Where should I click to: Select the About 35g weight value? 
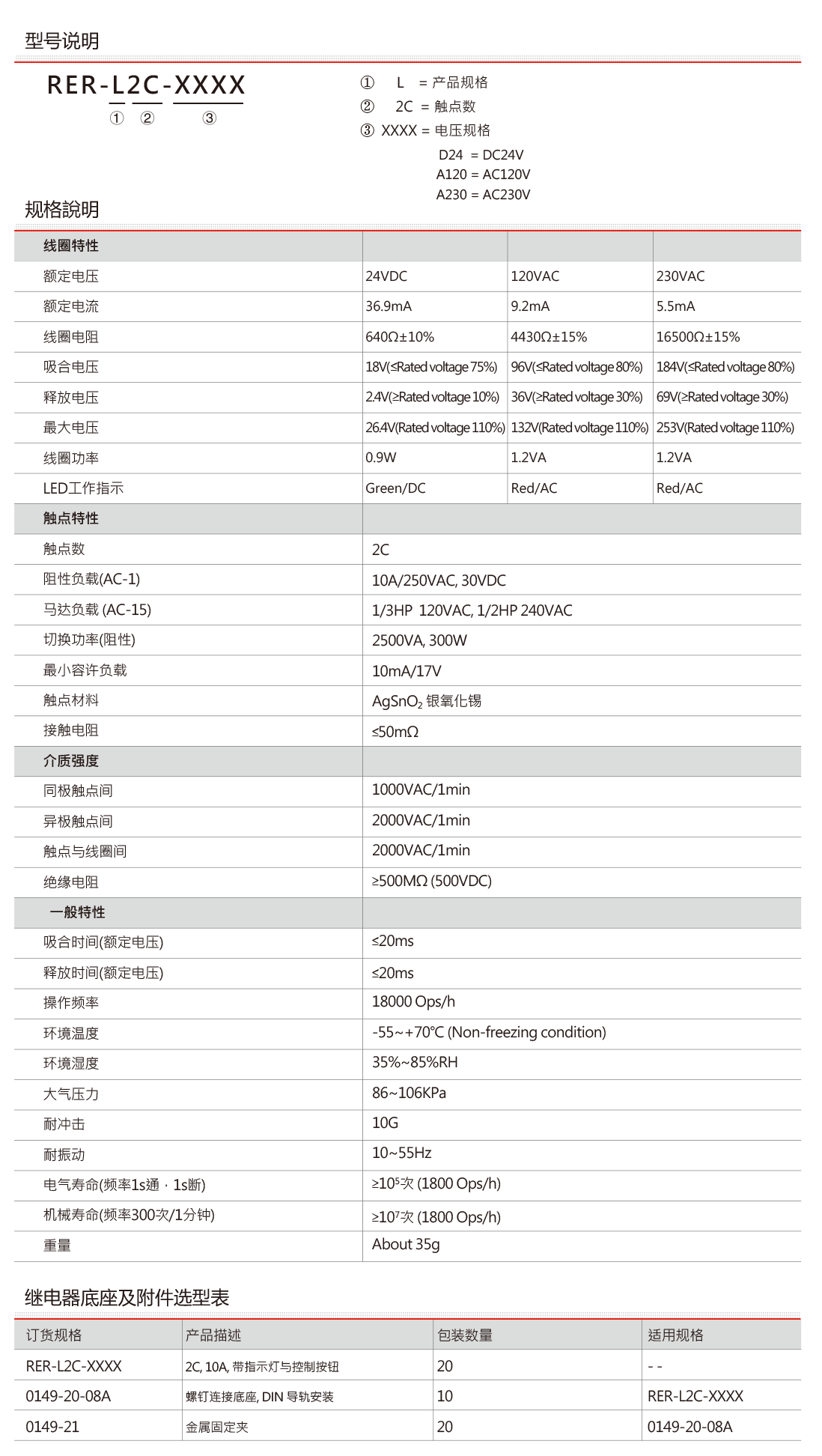[x=406, y=1244]
